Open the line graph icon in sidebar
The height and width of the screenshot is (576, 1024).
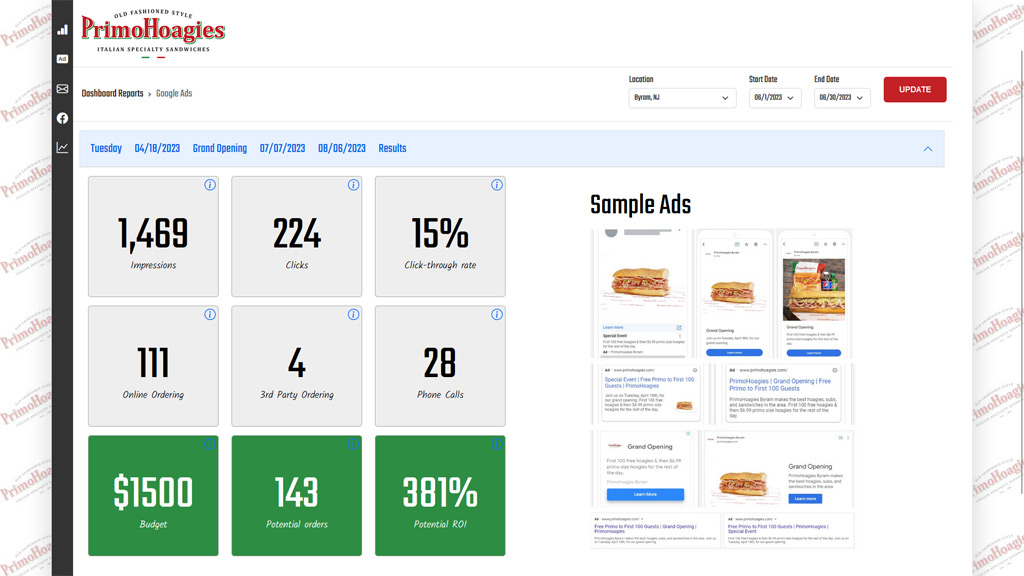tap(62, 148)
